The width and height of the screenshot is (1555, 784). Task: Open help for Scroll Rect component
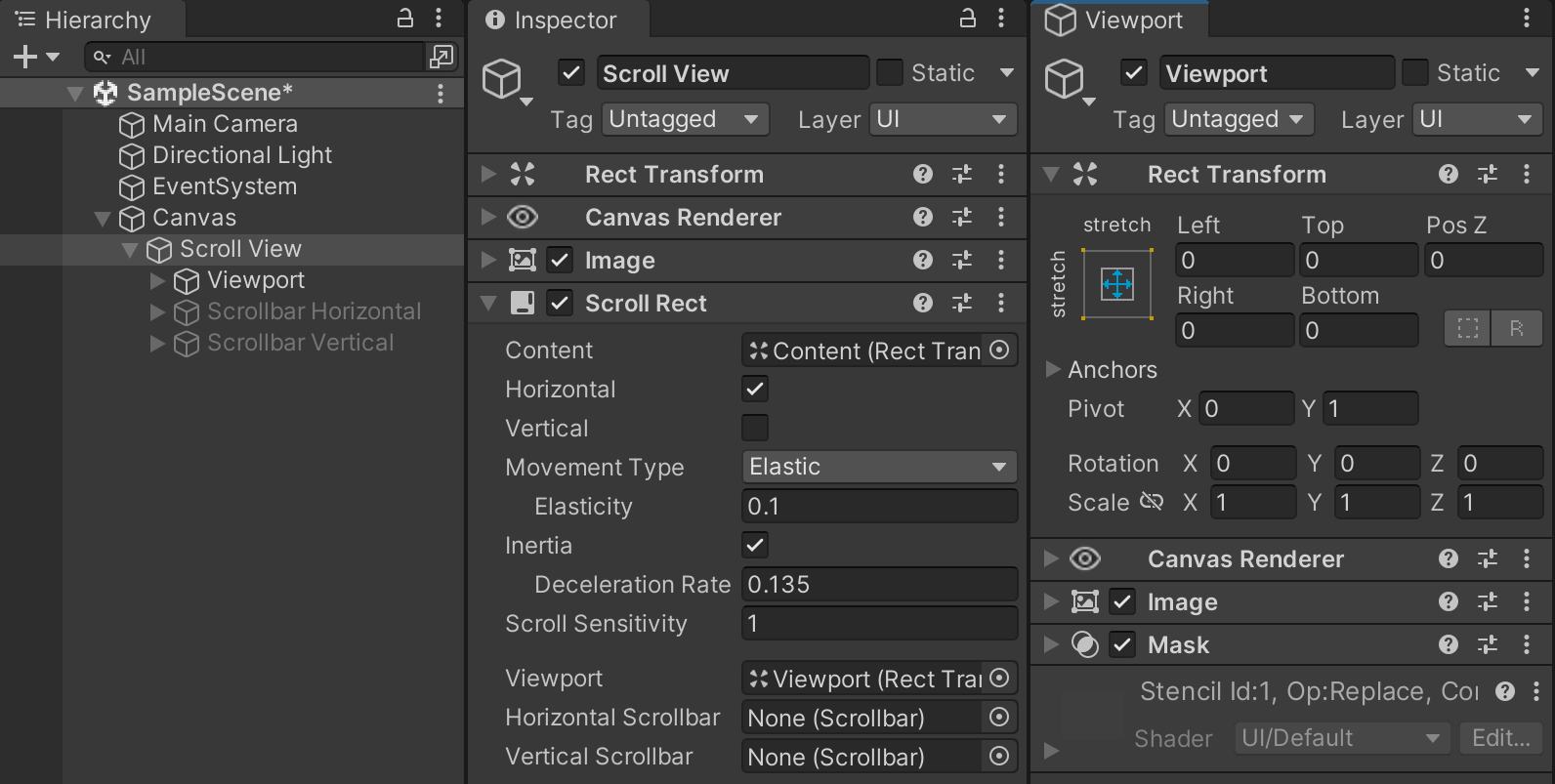coord(923,303)
